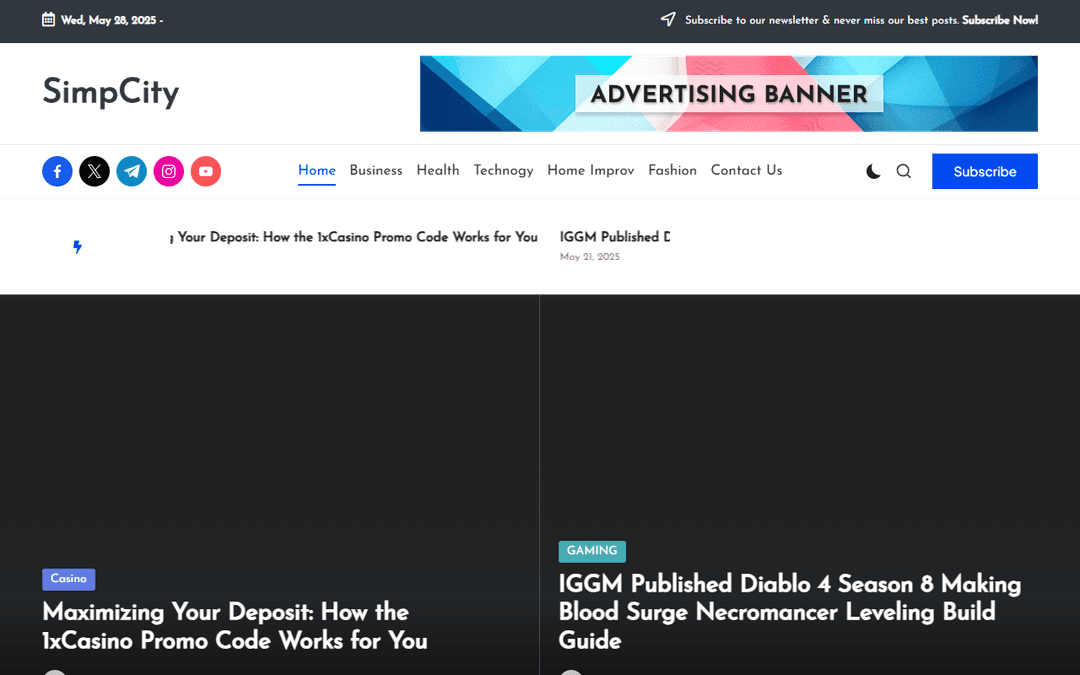Screen dimensions: 1080x675
Task: Click the lightning bolt trending icon
Action: (78, 247)
